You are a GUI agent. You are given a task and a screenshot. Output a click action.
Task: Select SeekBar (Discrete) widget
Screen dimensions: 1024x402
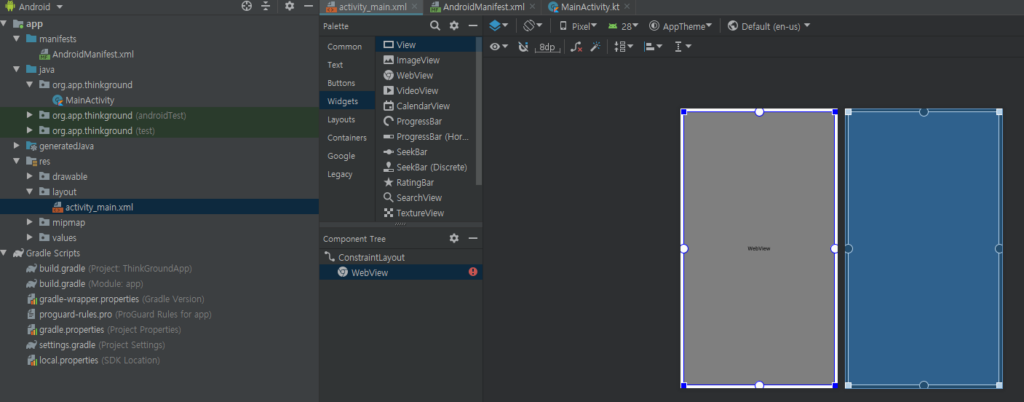425,167
